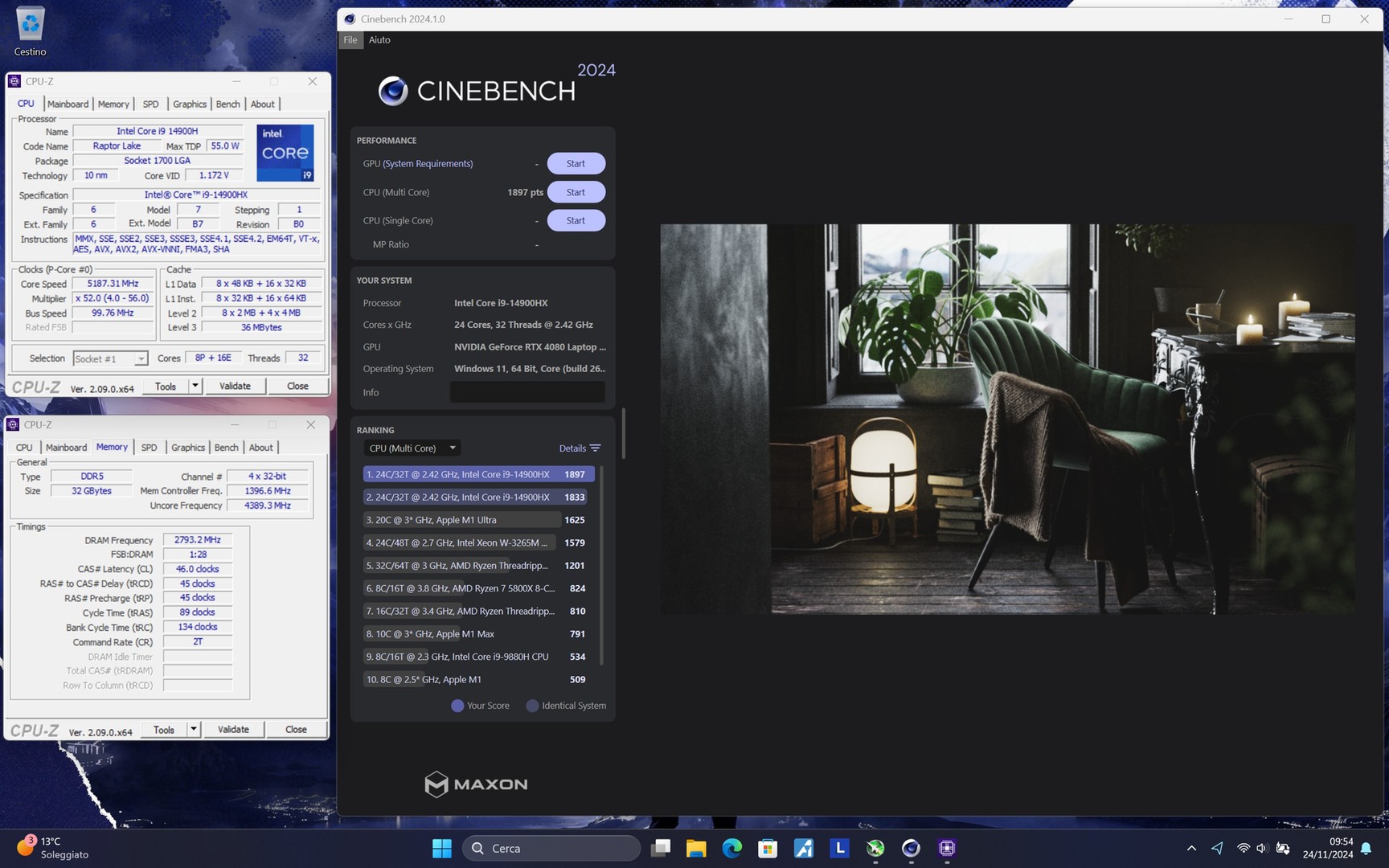Click Tools button in CPU-Z Memory window

pos(164,729)
